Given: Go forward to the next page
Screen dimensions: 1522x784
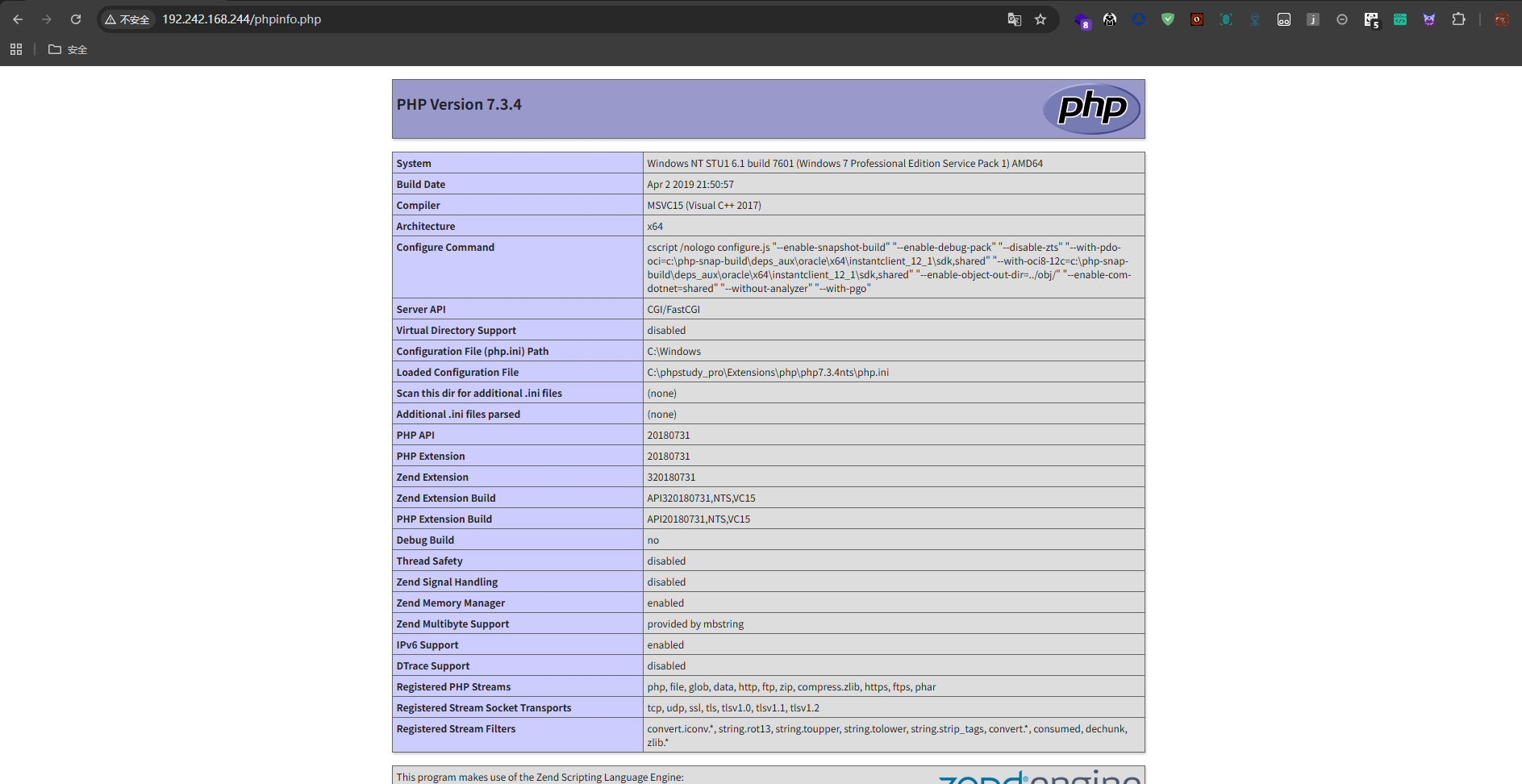Looking at the screenshot, I should (x=47, y=19).
